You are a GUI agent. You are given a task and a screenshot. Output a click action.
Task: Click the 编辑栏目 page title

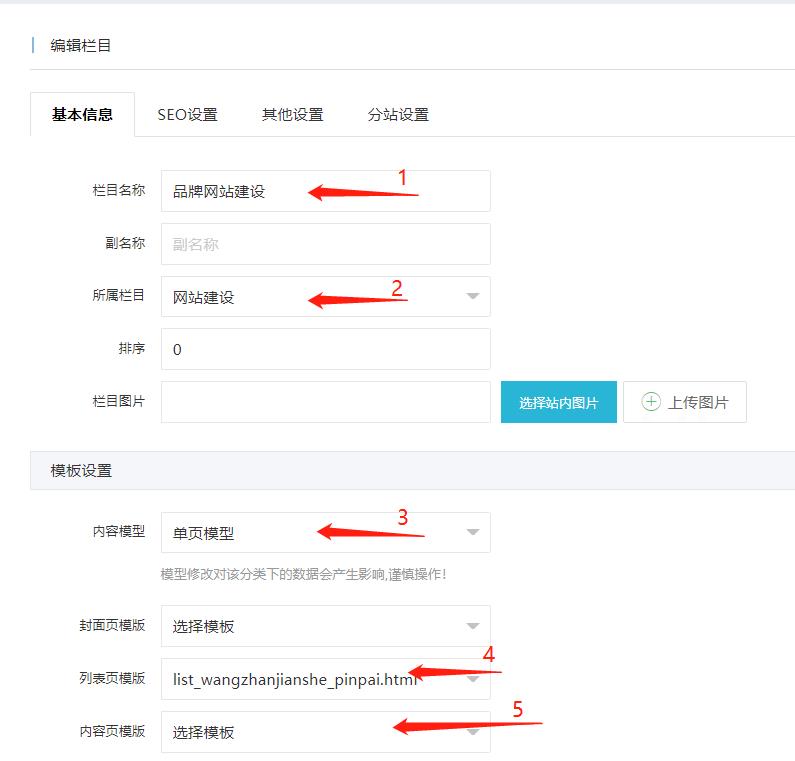point(81,45)
